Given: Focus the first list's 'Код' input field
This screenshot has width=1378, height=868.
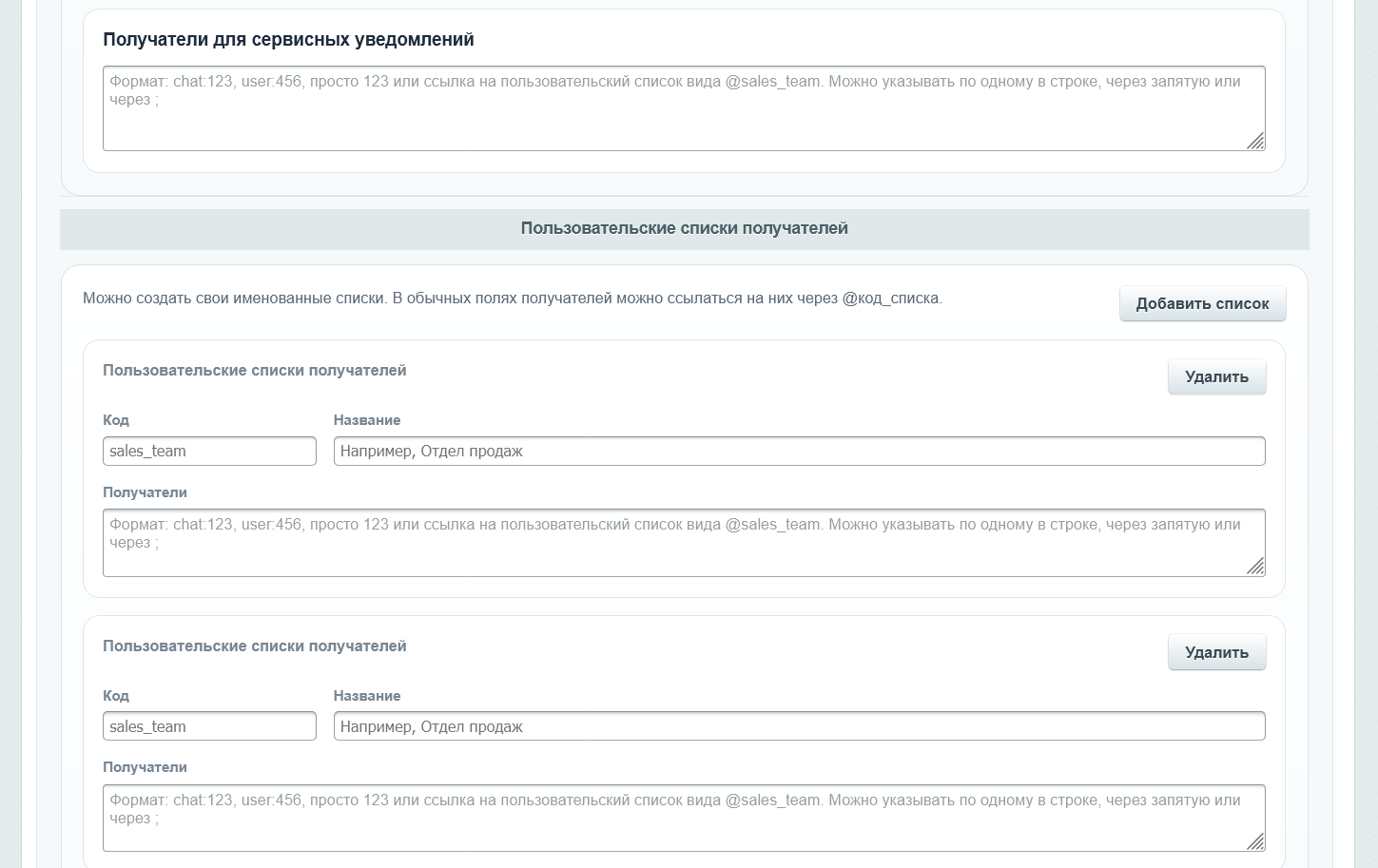Looking at the screenshot, I should (209, 451).
